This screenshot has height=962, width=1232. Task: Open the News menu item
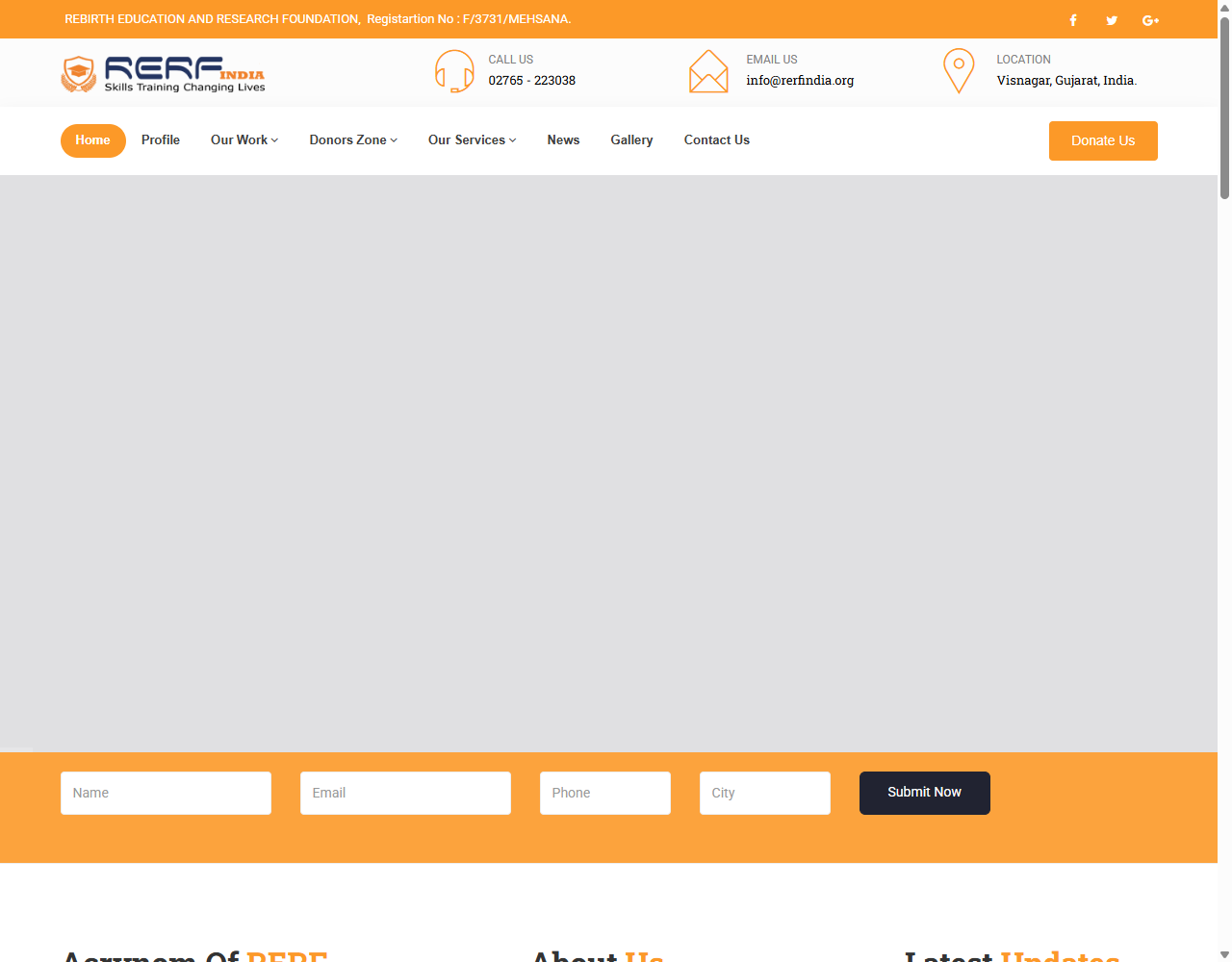563,140
